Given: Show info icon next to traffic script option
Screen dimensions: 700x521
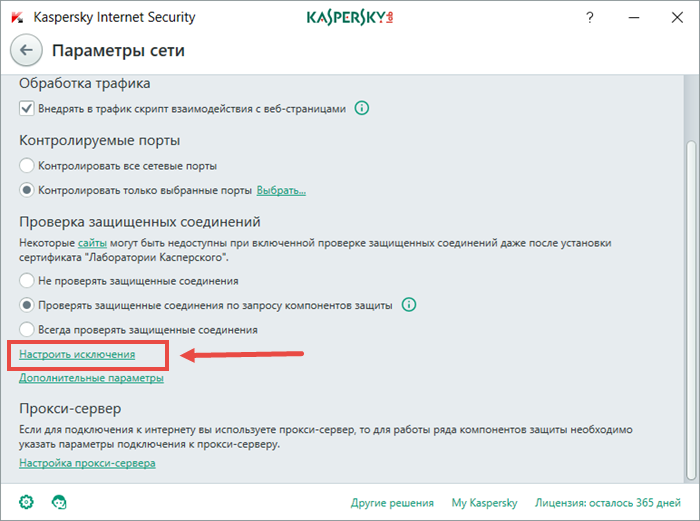Looking at the screenshot, I should [362, 108].
